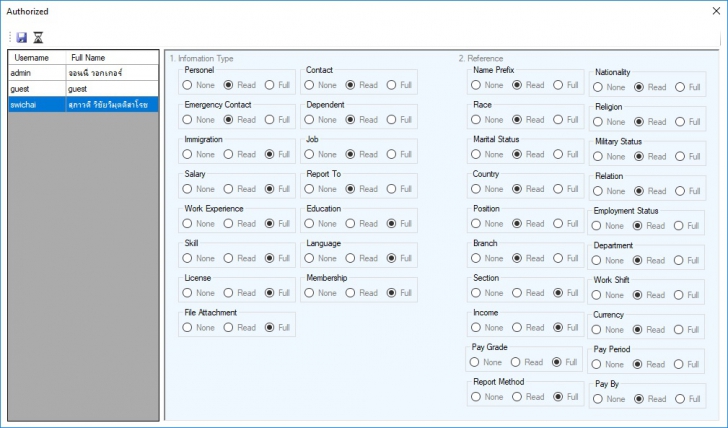Set Currency to Full
Screen dimensions: 728x428
click(x=687, y=330)
